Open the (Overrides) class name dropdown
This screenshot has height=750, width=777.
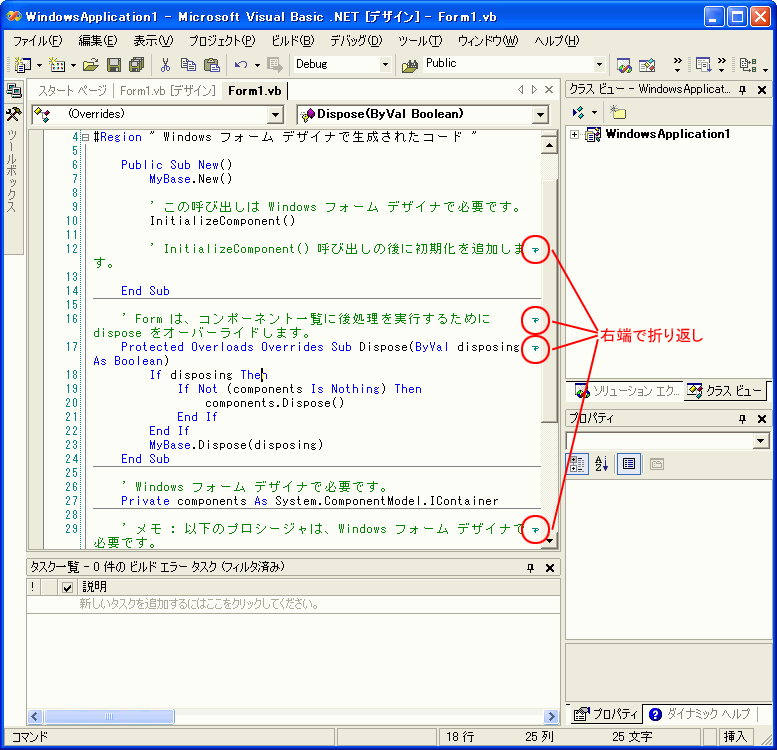[275, 115]
